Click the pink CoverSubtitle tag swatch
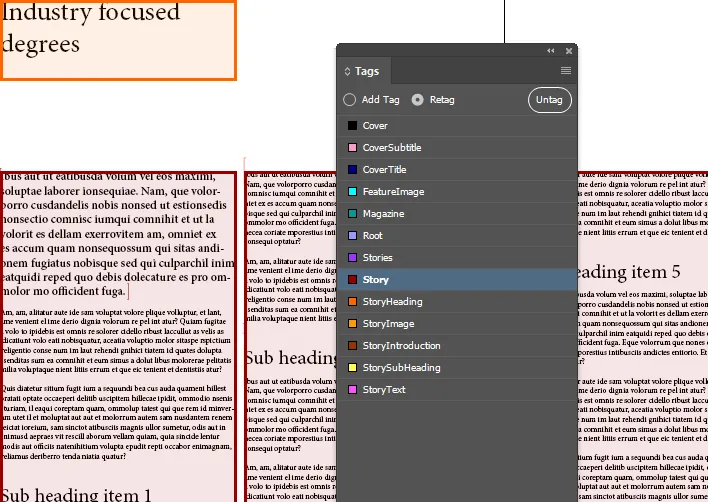This screenshot has height=502, width=708. pyautogui.click(x=352, y=148)
